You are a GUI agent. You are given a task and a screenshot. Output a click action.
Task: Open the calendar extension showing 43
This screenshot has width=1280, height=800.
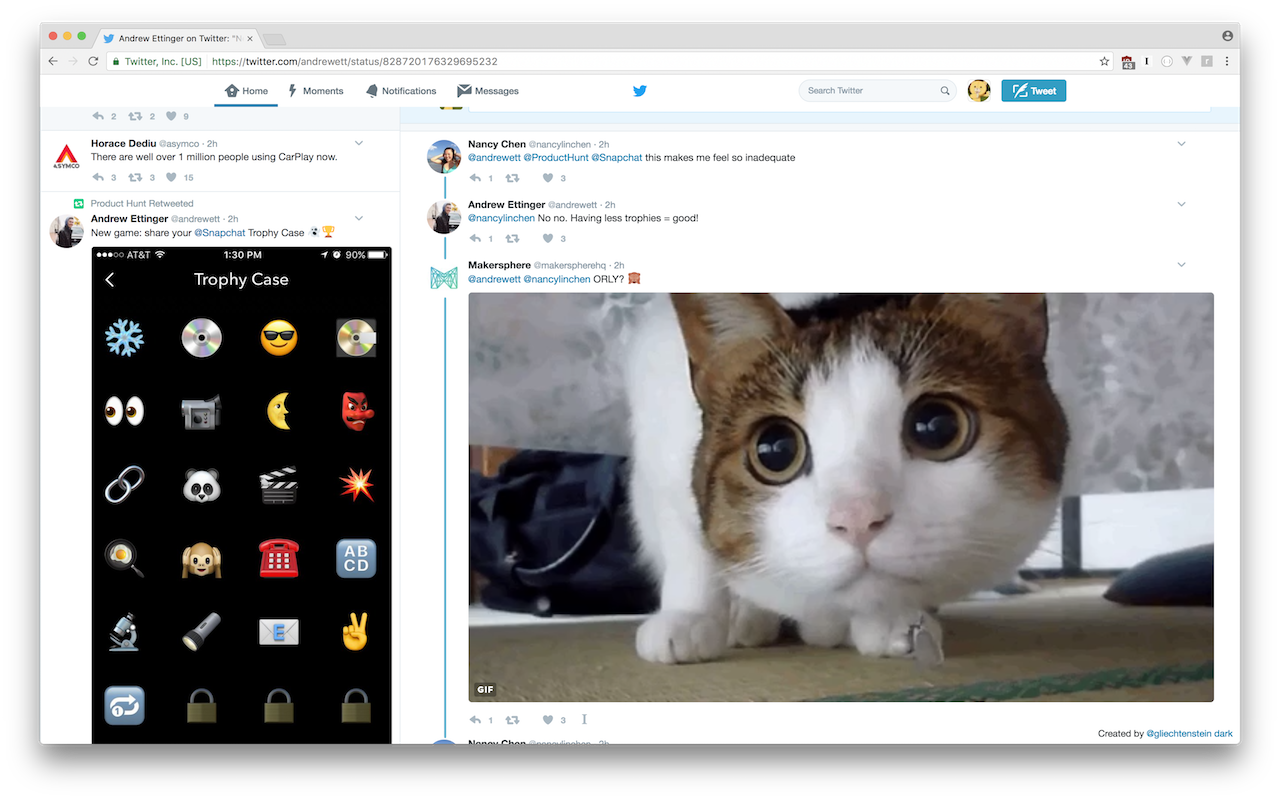[1128, 61]
